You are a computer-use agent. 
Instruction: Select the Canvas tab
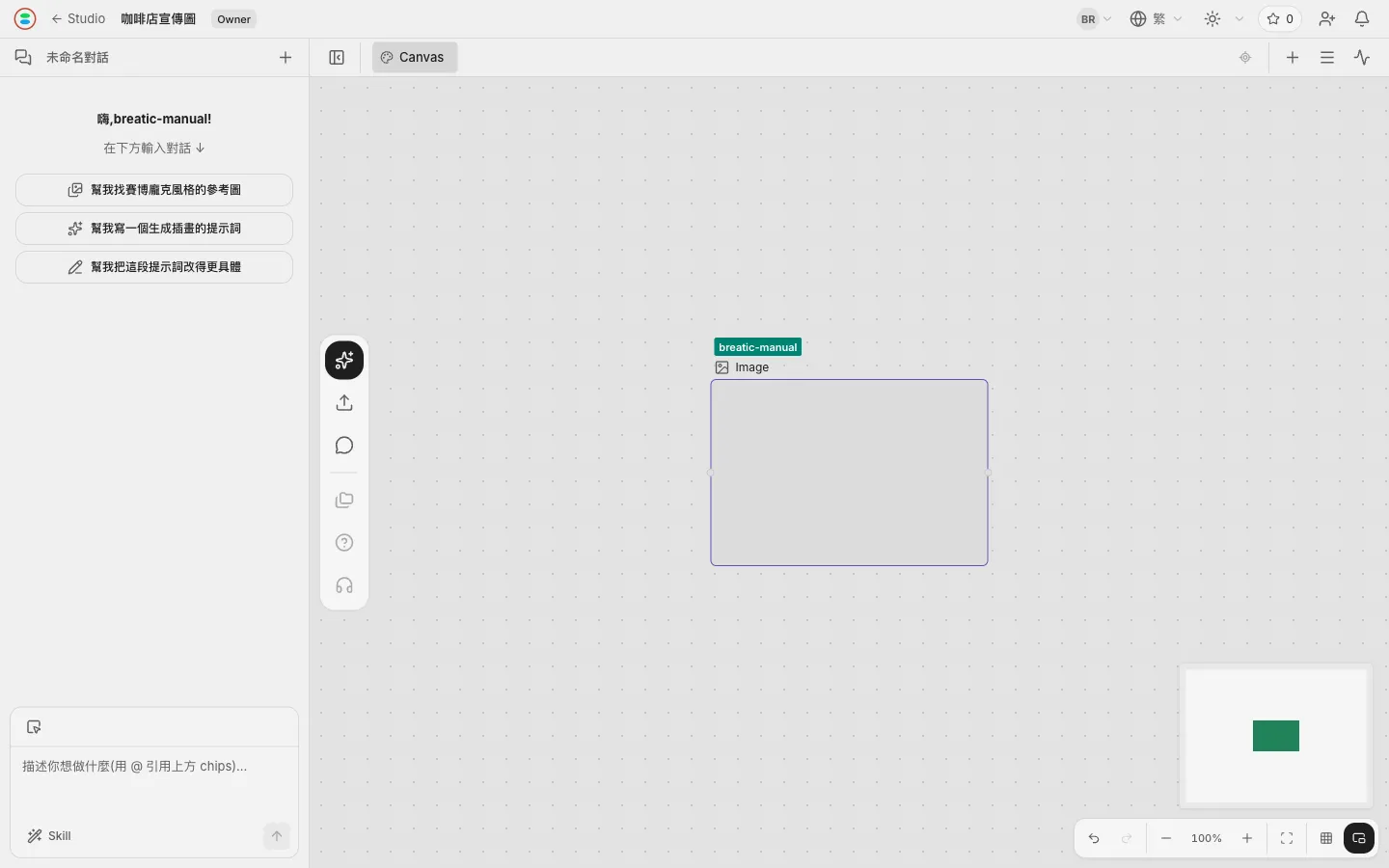coord(415,57)
